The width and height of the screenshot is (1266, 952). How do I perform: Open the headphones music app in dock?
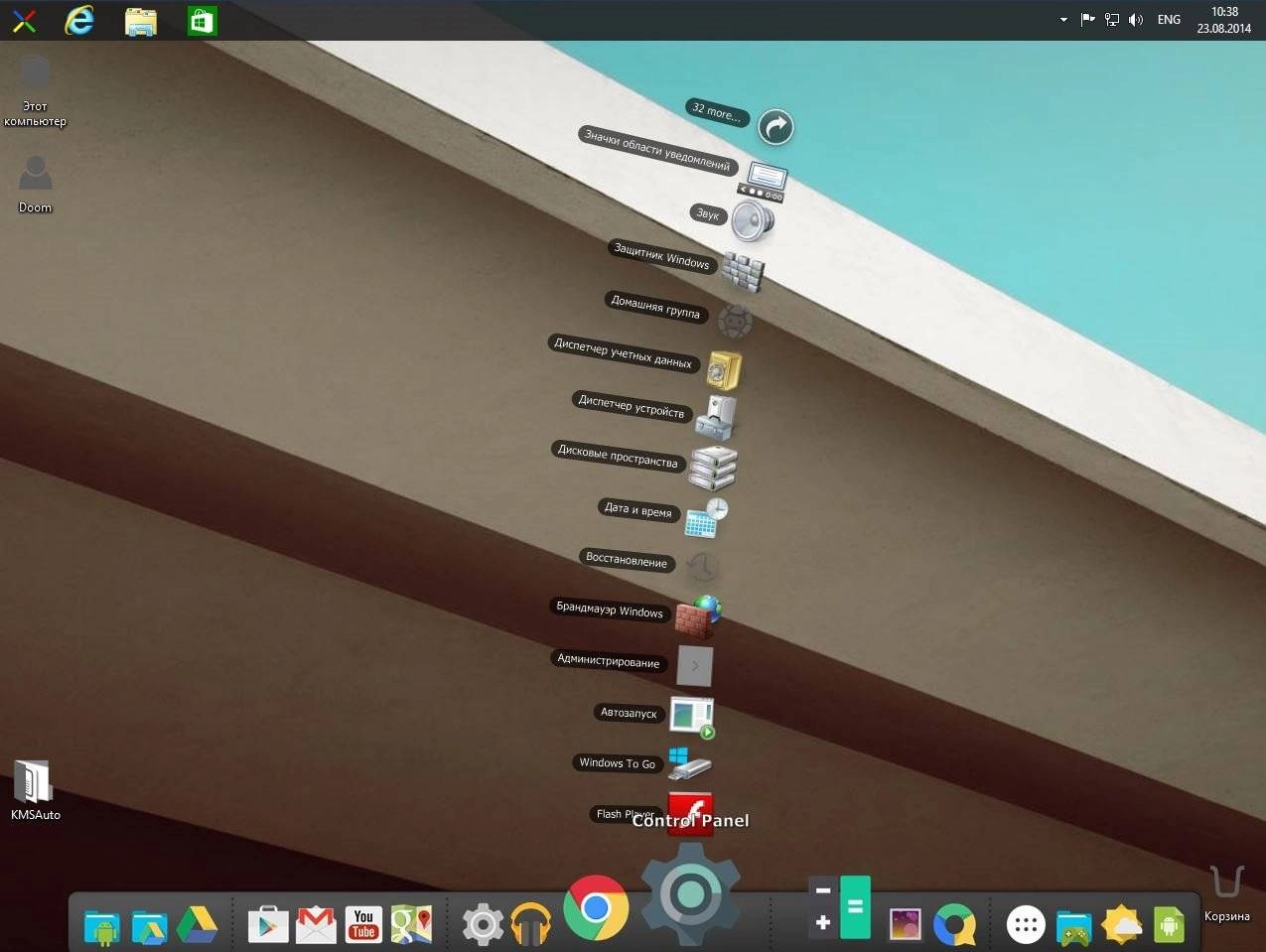click(x=531, y=924)
